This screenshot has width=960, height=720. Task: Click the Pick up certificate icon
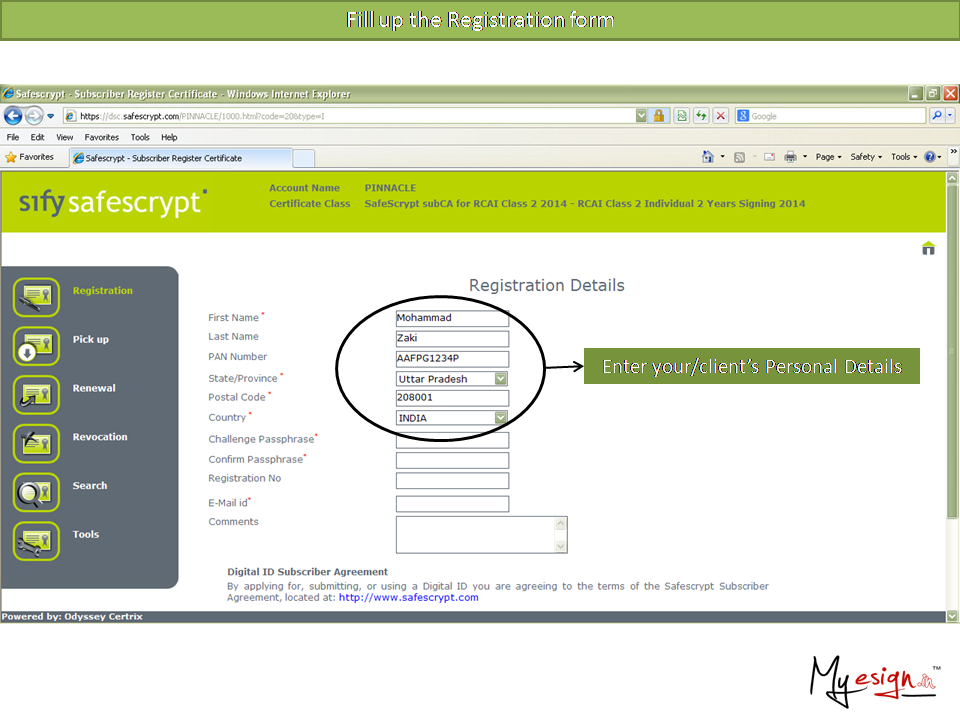tap(37, 346)
